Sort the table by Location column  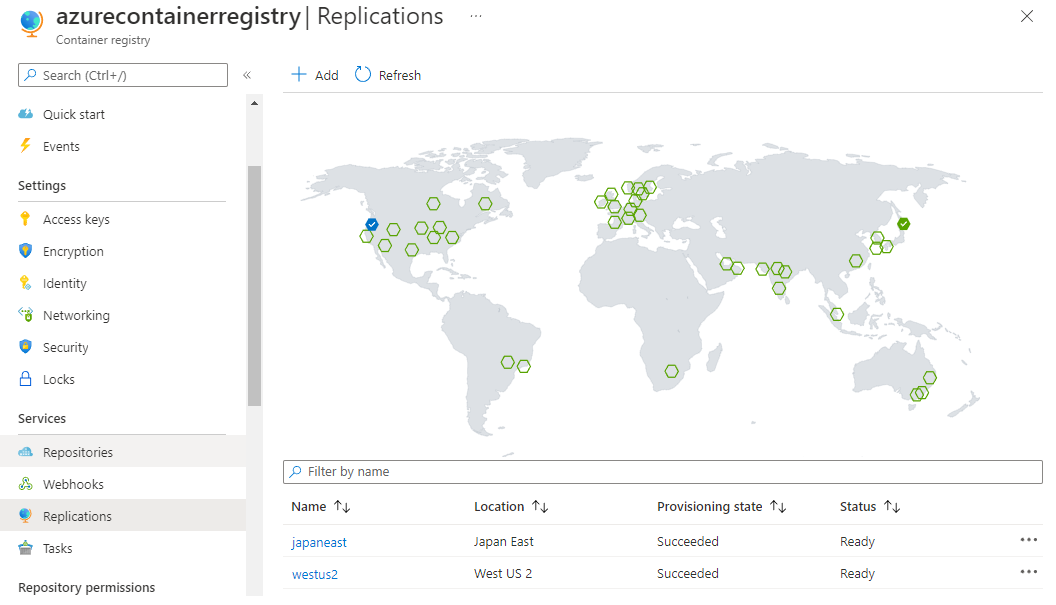click(x=511, y=507)
